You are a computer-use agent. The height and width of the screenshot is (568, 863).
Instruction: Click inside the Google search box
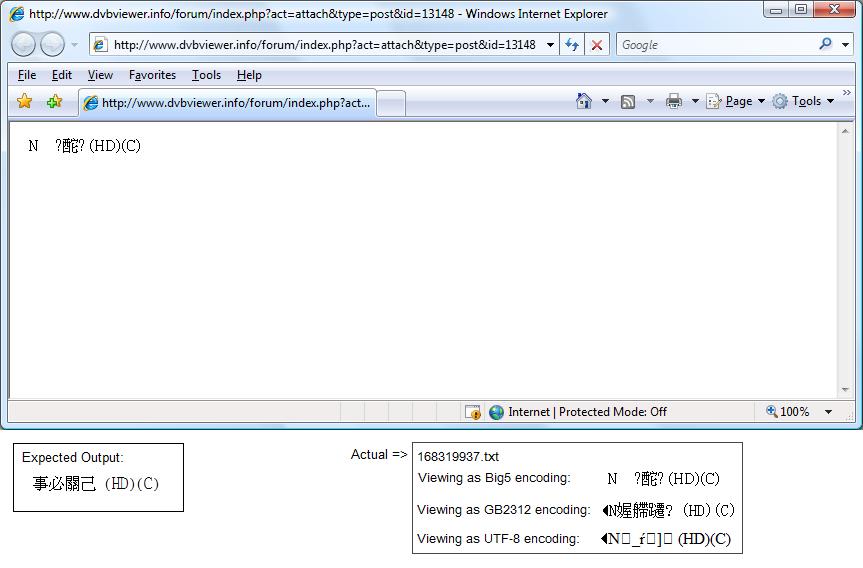click(715, 45)
